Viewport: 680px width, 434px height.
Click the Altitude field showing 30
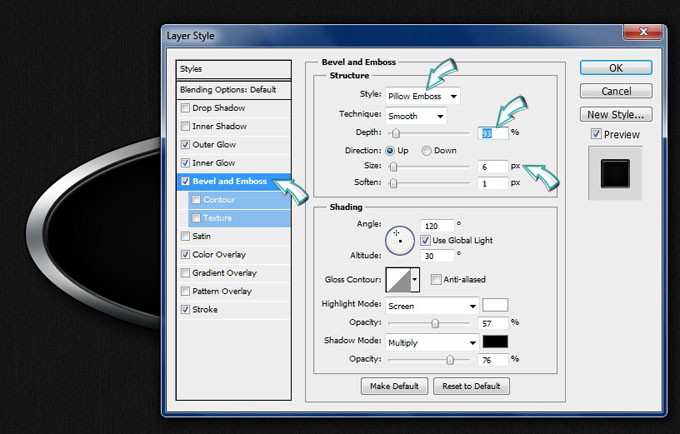(437, 256)
